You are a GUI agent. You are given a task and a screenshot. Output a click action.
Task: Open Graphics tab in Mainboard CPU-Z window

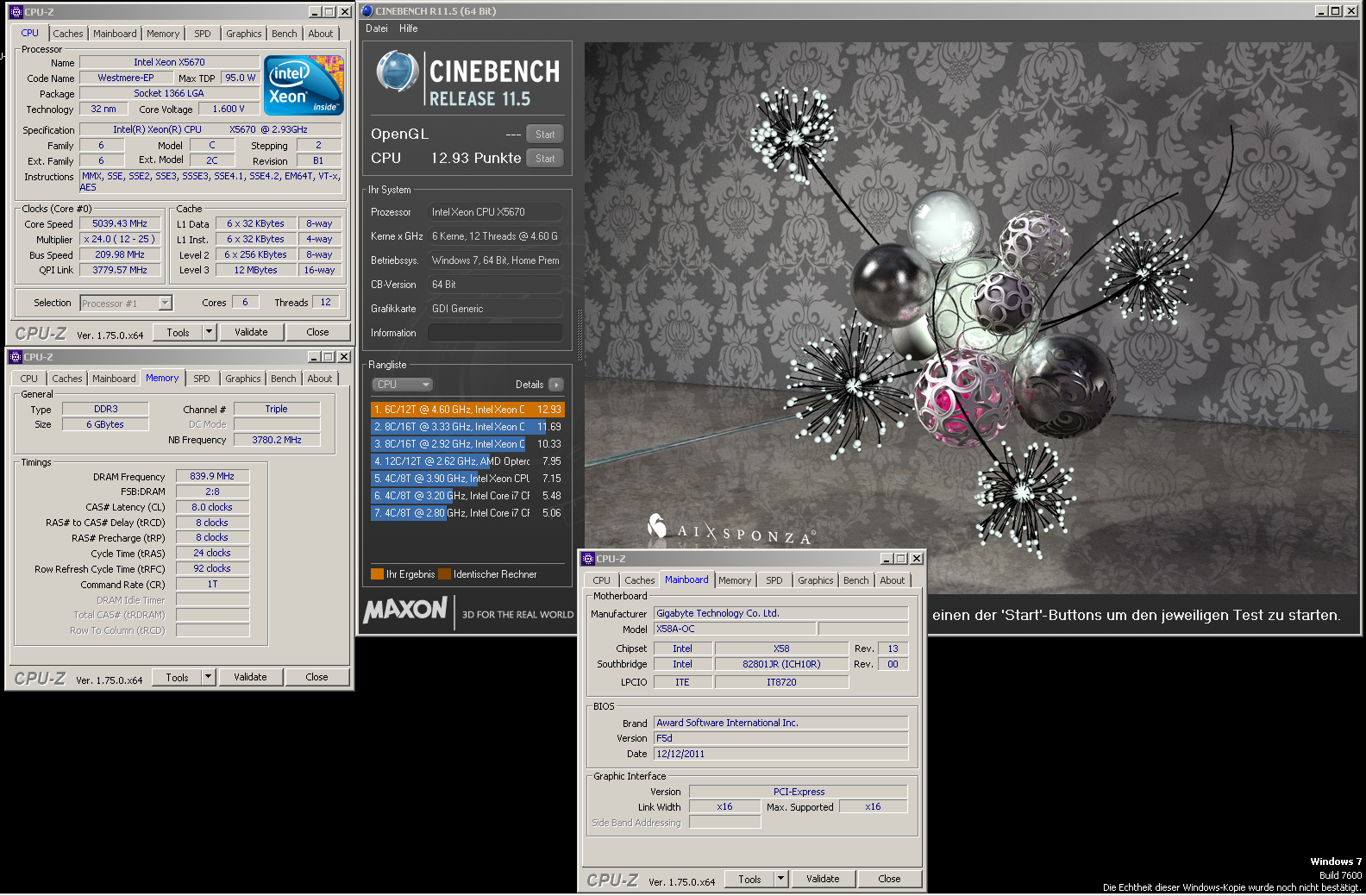(x=816, y=580)
